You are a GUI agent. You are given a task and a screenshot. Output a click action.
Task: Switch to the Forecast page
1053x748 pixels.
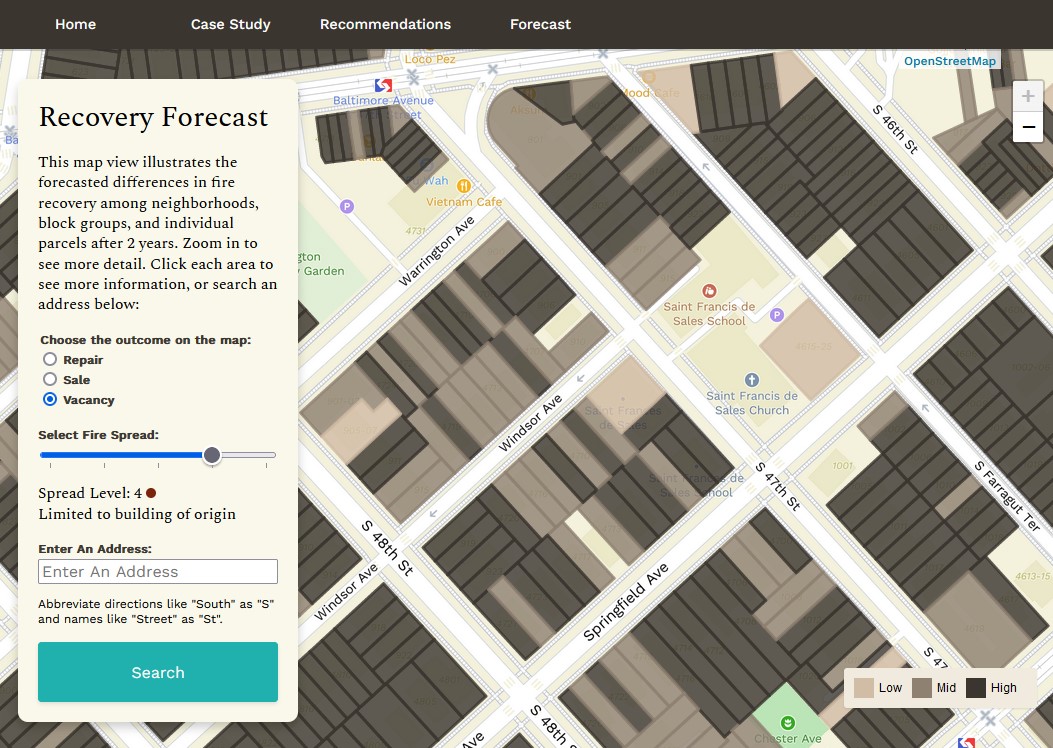pyautogui.click(x=541, y=24)
